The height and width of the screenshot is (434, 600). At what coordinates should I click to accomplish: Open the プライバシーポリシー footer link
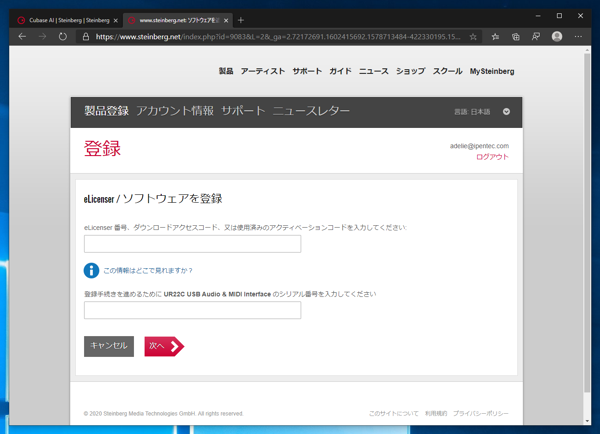tap(481, 413)
